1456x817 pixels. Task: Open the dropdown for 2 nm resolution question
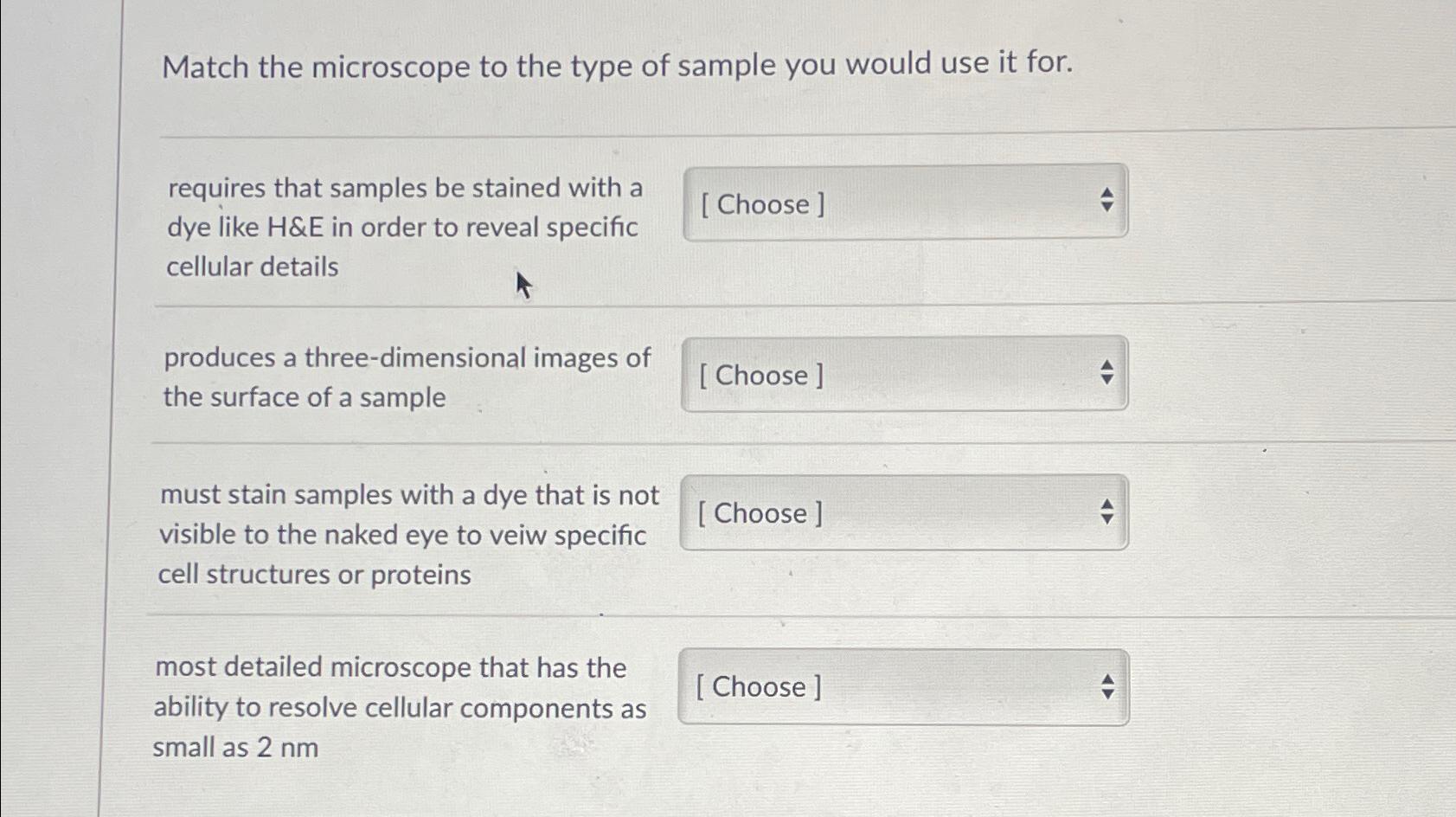904,687
